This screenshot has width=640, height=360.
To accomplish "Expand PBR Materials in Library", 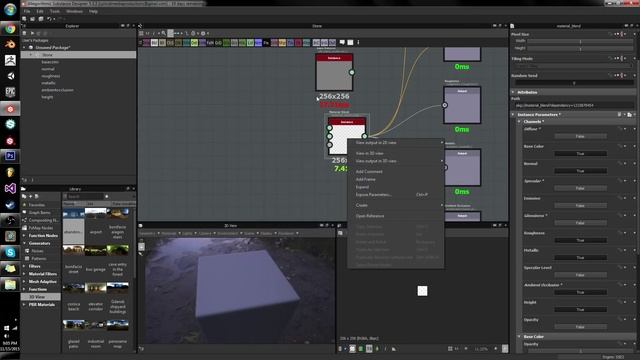I will (x=24, y=305).
